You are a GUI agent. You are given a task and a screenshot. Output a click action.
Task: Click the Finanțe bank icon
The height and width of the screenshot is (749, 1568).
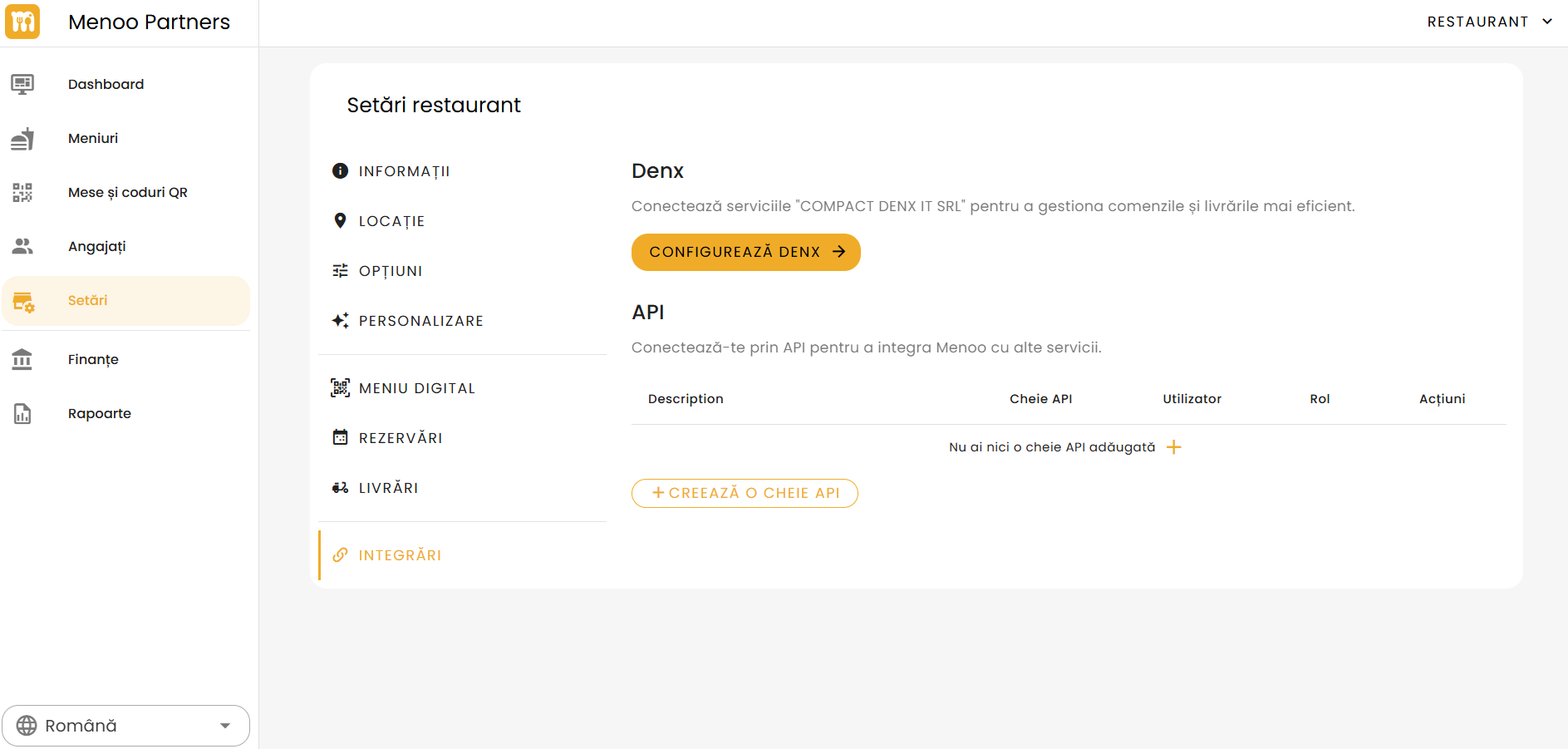click(22, 359)
